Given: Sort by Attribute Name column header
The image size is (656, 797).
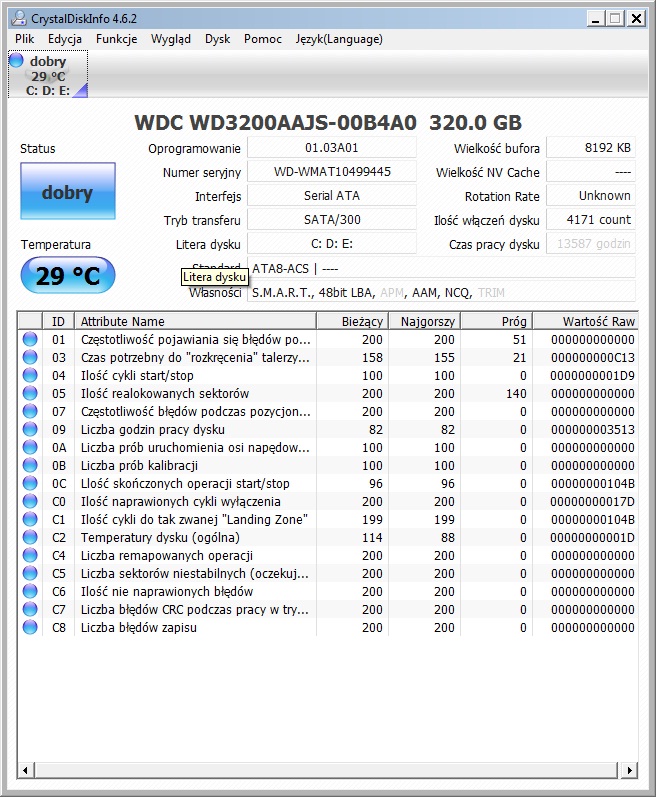Looking at the screenshot, I should (196, 321).
